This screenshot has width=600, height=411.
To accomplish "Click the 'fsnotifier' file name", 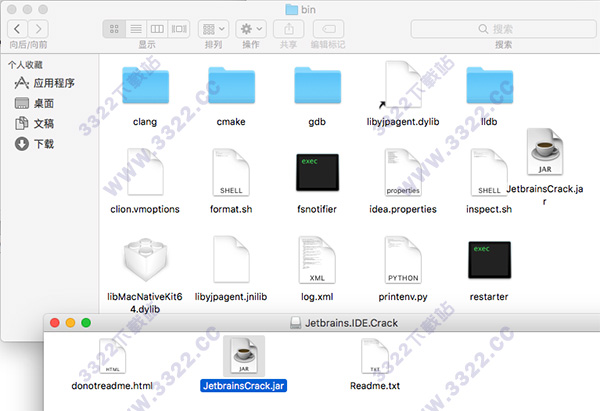I will [317, 209].
